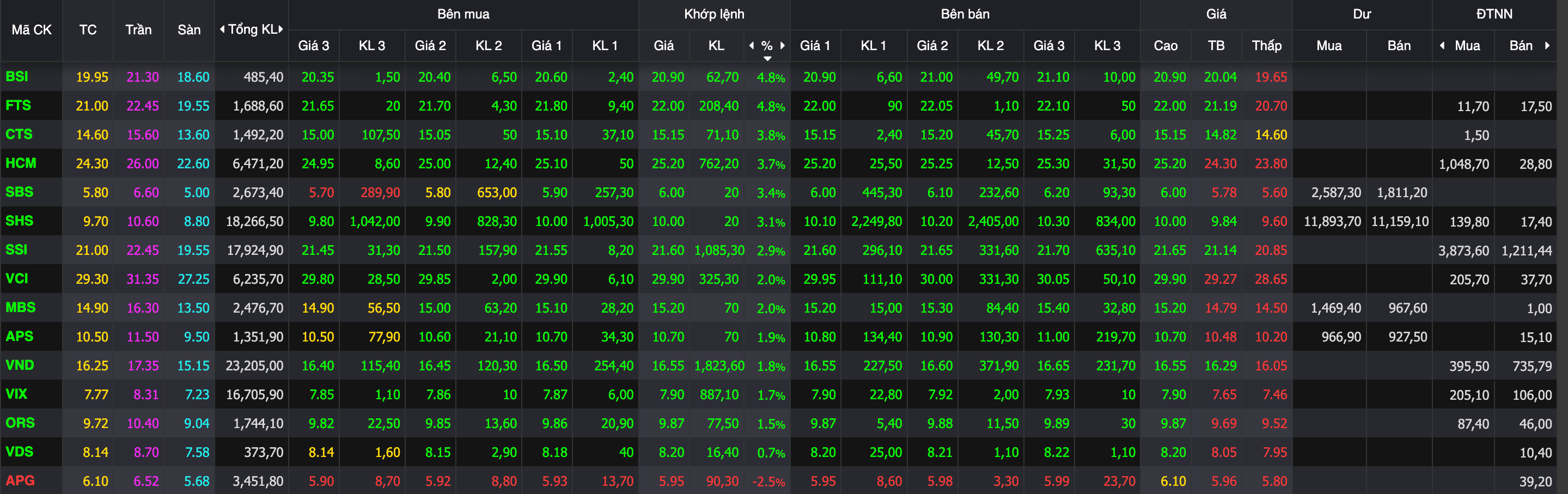This screenshot has width=1568, height=494.
Task: Click VDS reference price 8.14 in TC column
Action: click(95, 453)
